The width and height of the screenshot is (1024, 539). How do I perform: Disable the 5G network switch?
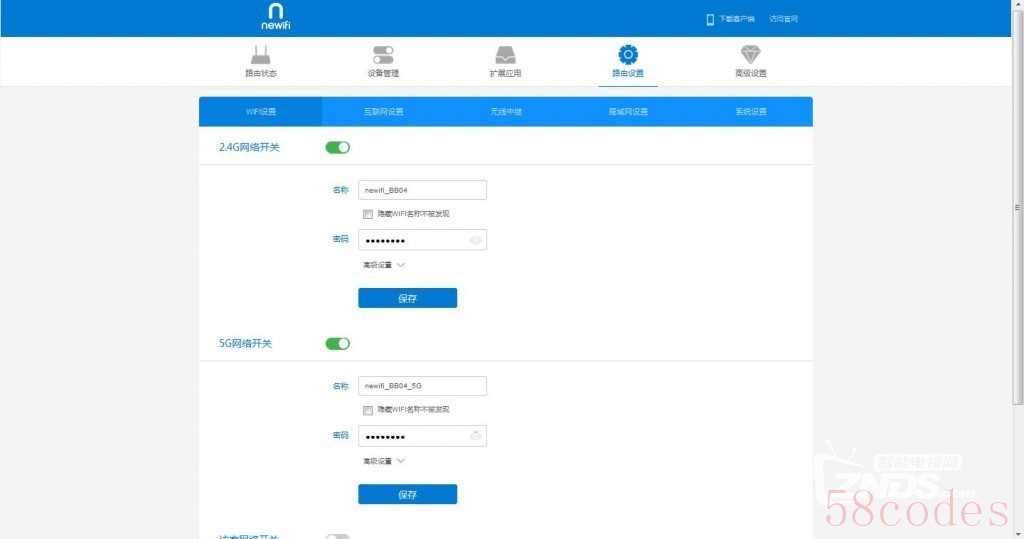point(338,344)
